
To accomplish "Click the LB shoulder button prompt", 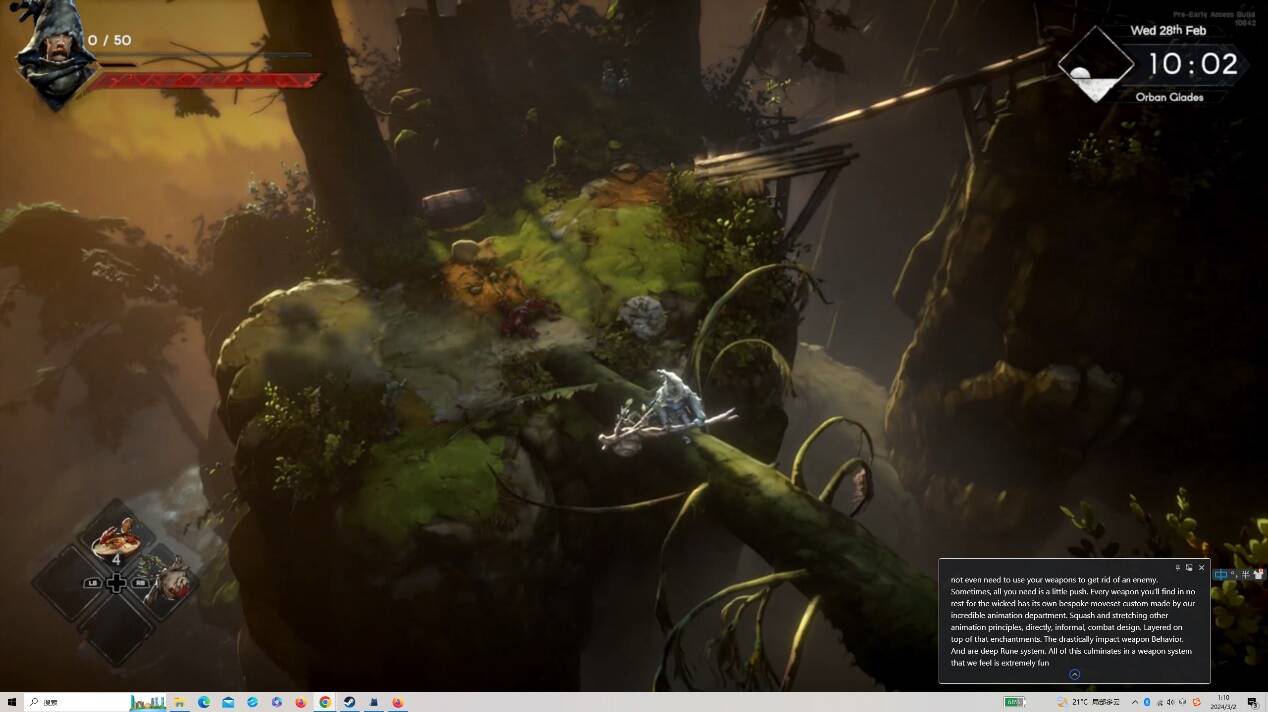I will pyautogui.click(x=93, y=583).
